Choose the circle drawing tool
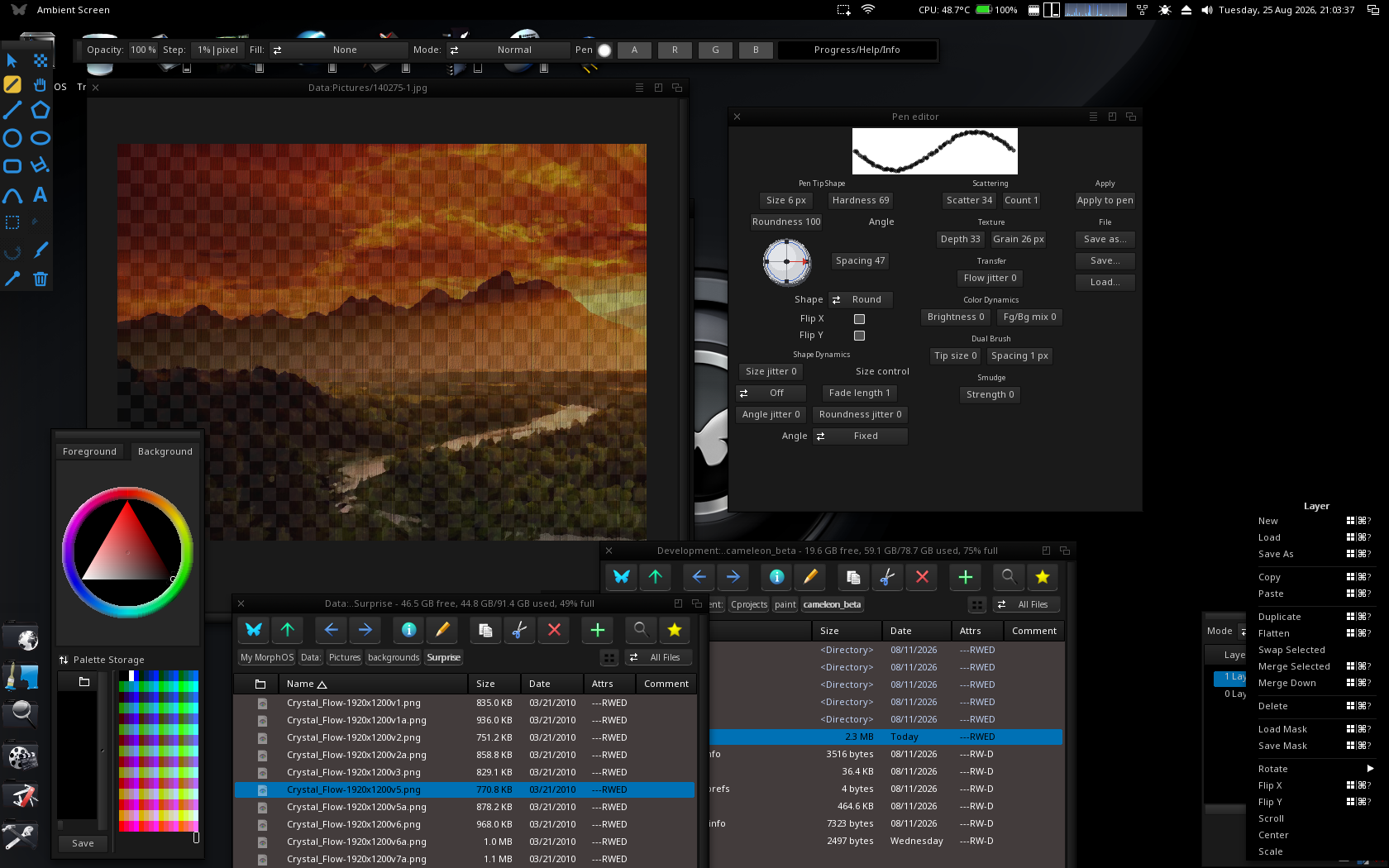Screen dimensions: 1389x868 [12, 138]
